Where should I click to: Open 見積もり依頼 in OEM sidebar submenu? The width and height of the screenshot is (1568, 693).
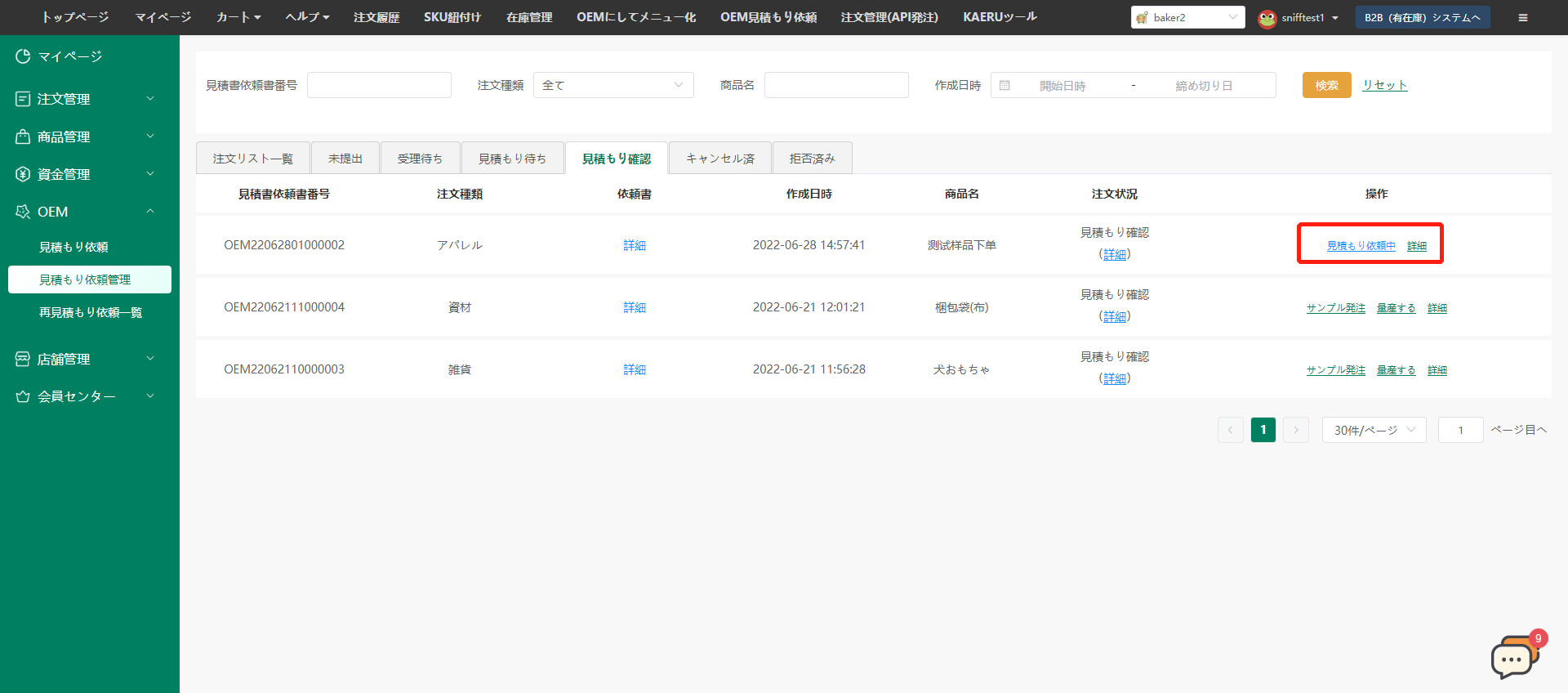click(x=73, y=247)
